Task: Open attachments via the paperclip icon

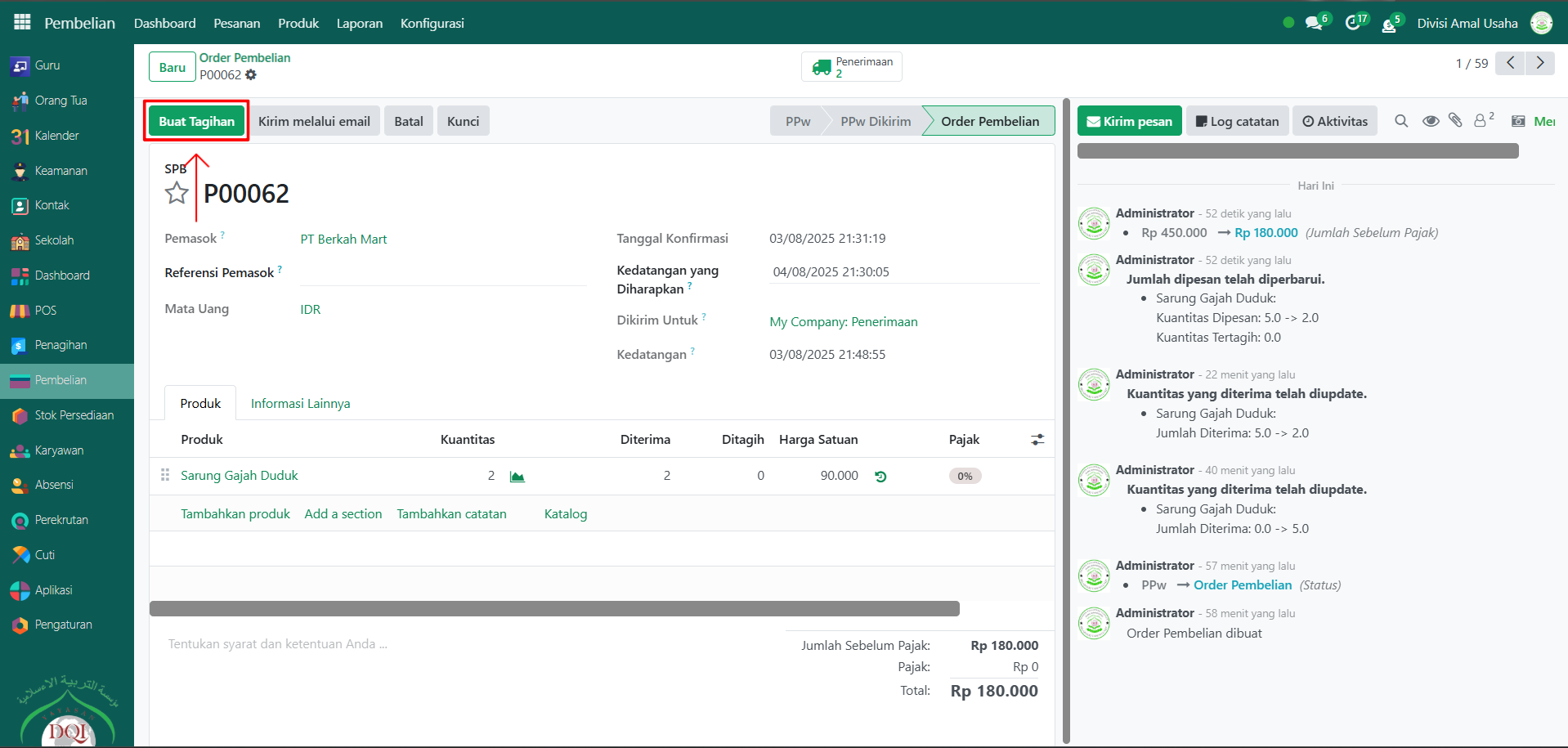Action: [x=1455, y=121]
